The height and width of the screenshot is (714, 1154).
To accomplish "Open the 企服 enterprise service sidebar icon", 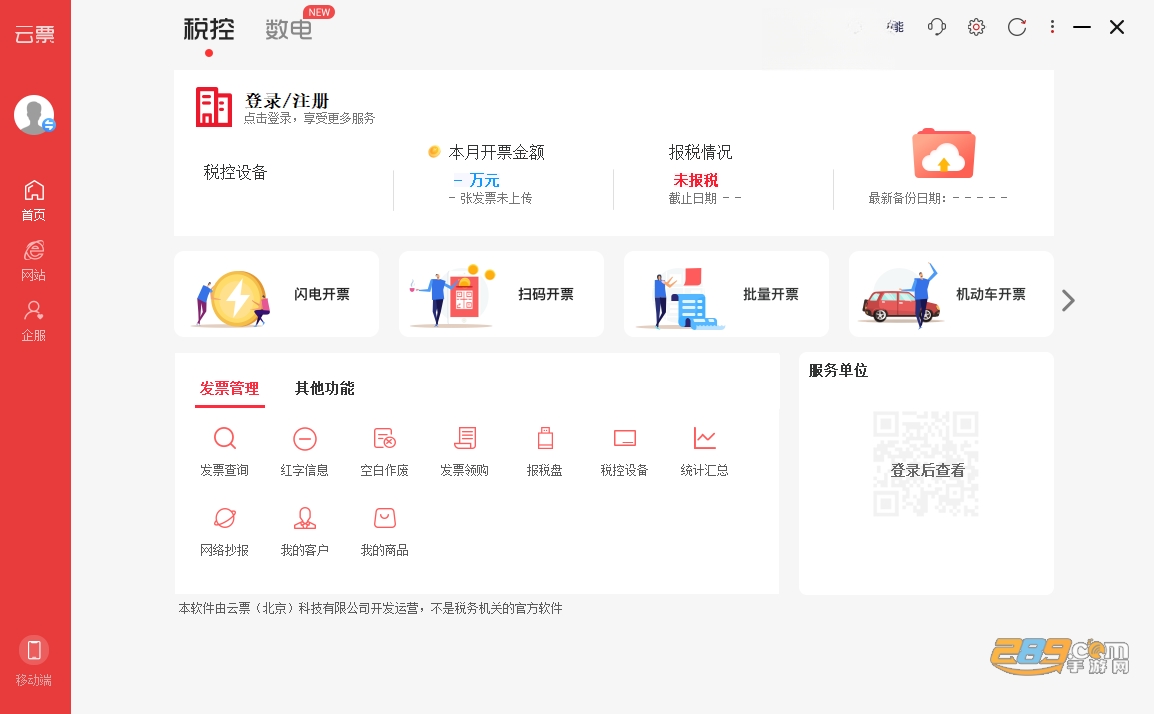I will click(34, 321).
